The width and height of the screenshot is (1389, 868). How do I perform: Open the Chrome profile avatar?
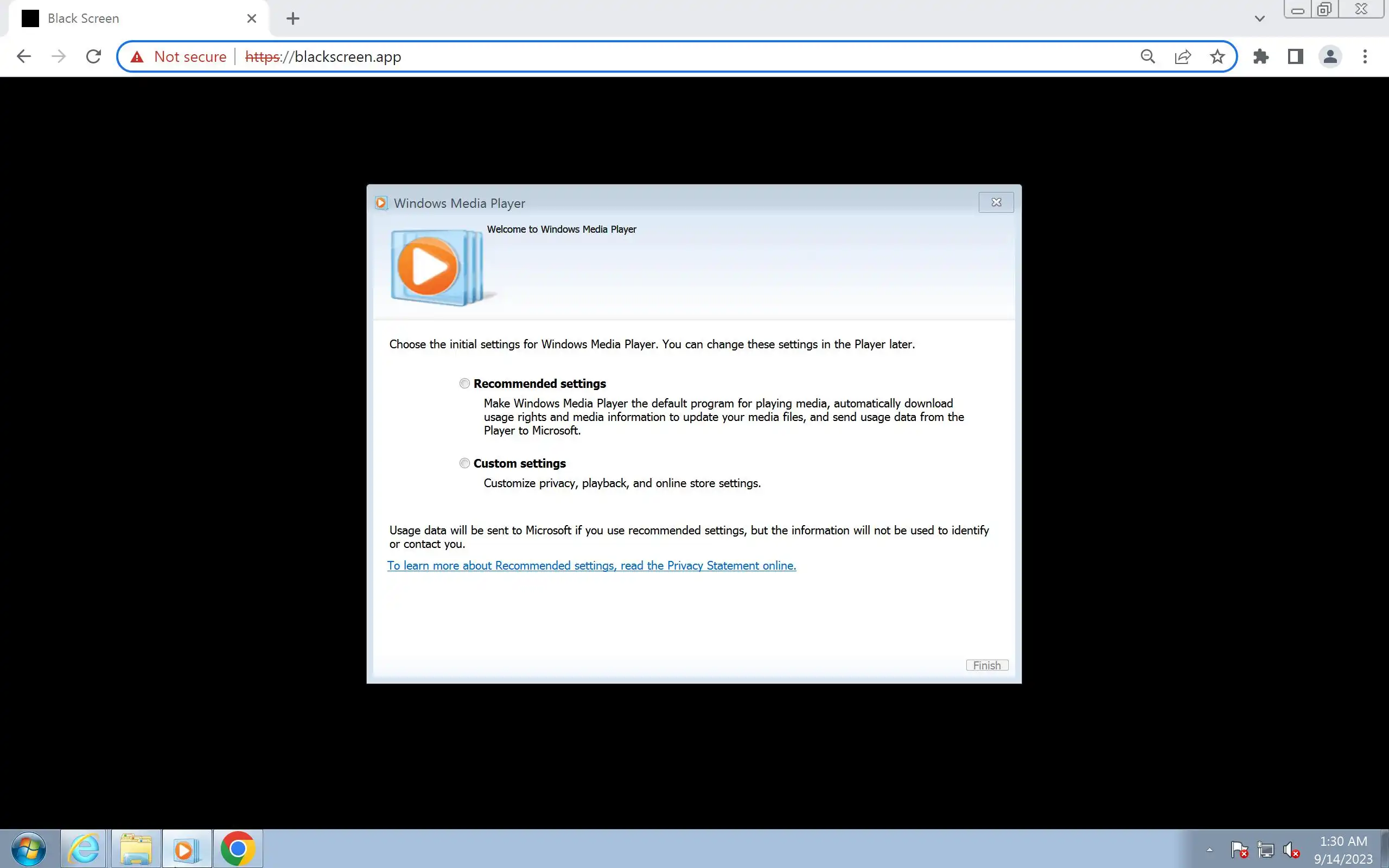1330,56
